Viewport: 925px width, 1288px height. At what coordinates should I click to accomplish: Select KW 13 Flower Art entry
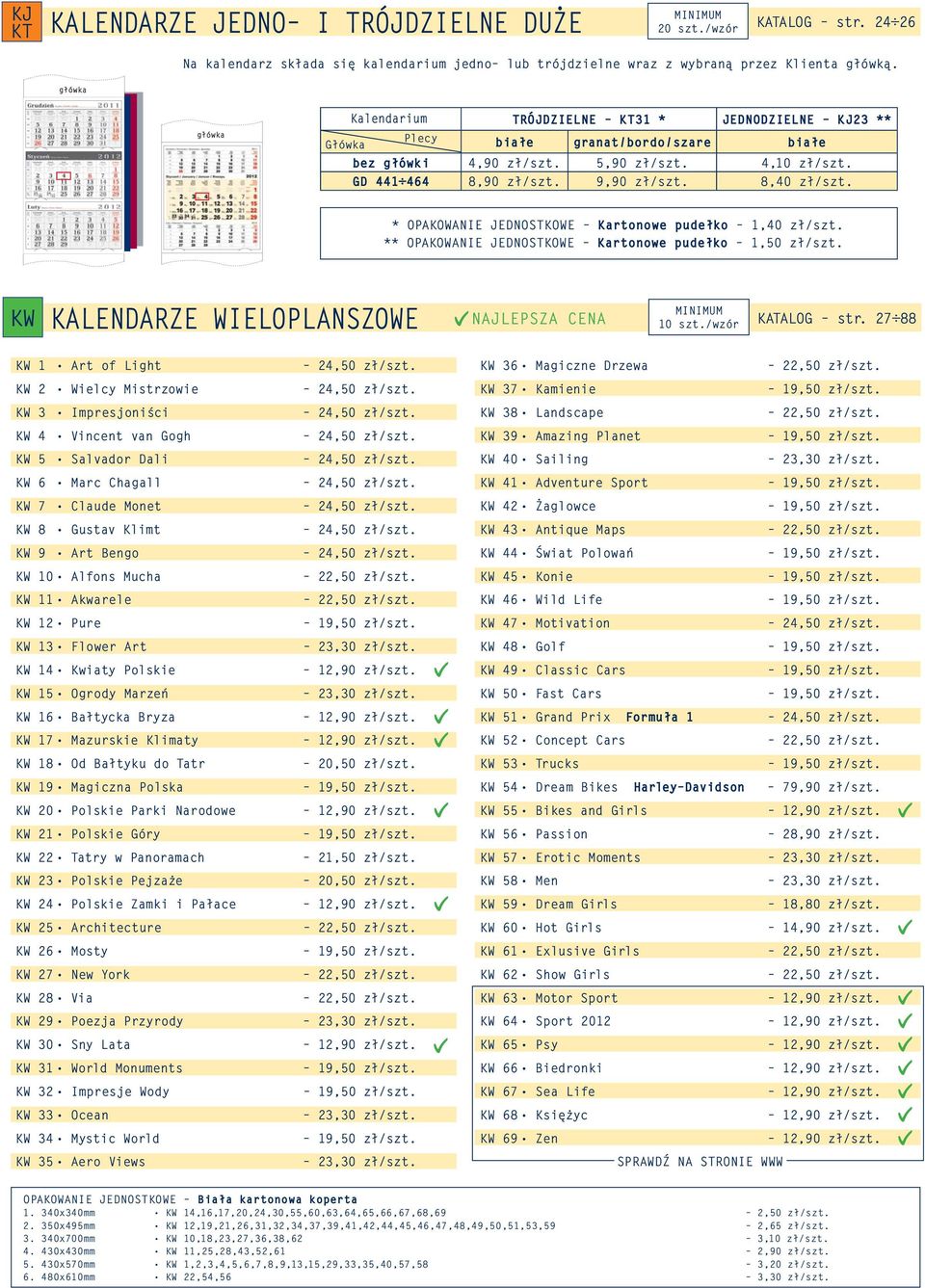tap(234, 646)
